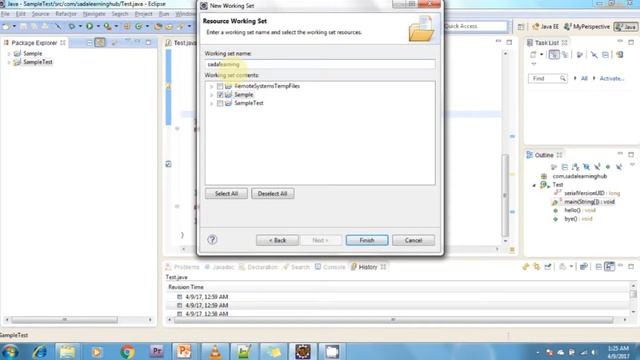Expand SampleTest in working set contents

(211, 104)
